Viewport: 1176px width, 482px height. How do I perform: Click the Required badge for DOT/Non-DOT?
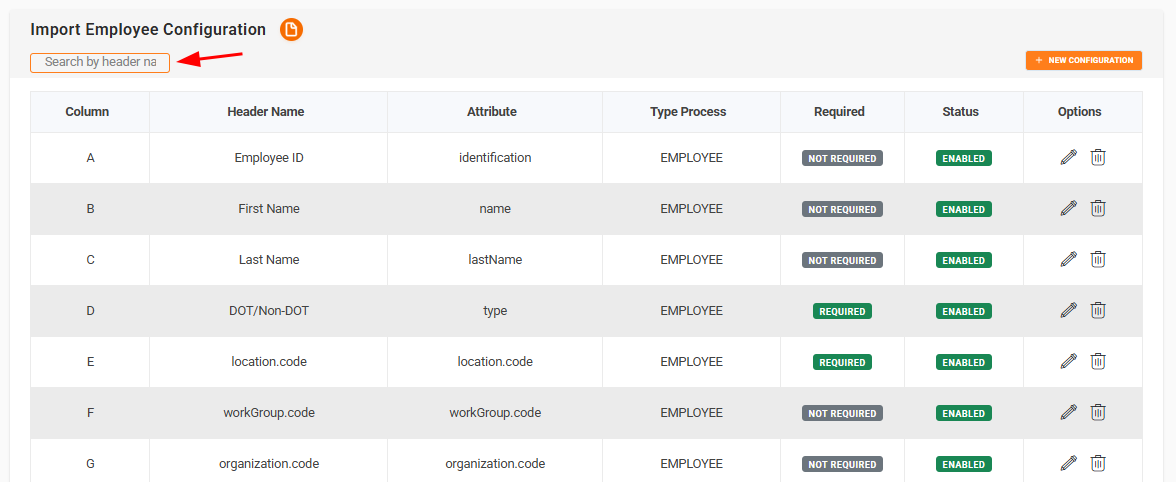842,311
